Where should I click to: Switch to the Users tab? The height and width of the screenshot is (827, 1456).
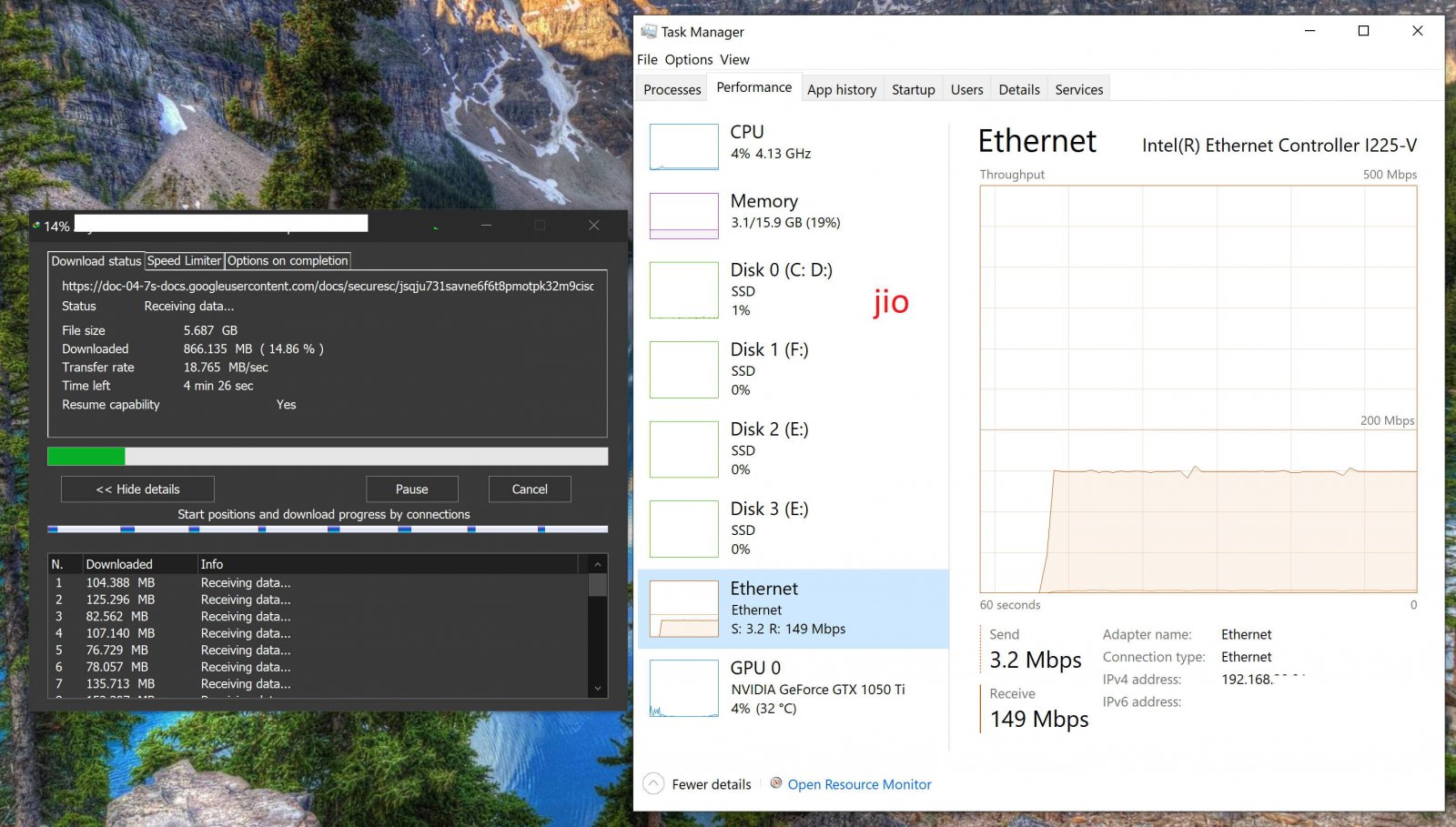pos(966,89)
